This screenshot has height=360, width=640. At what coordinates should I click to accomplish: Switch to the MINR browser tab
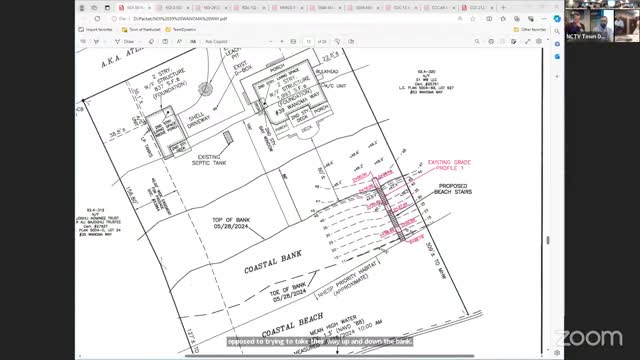point(288,8)
